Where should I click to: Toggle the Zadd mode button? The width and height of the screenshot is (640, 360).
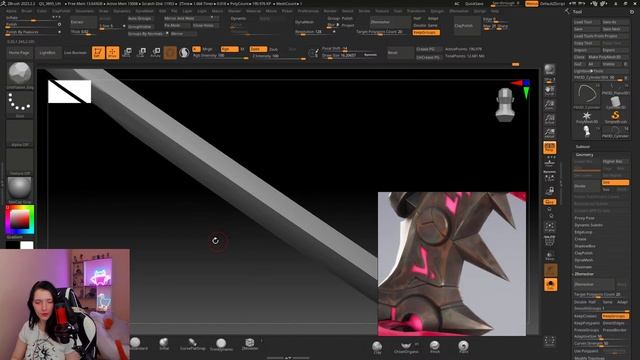(x=258, y=49)
